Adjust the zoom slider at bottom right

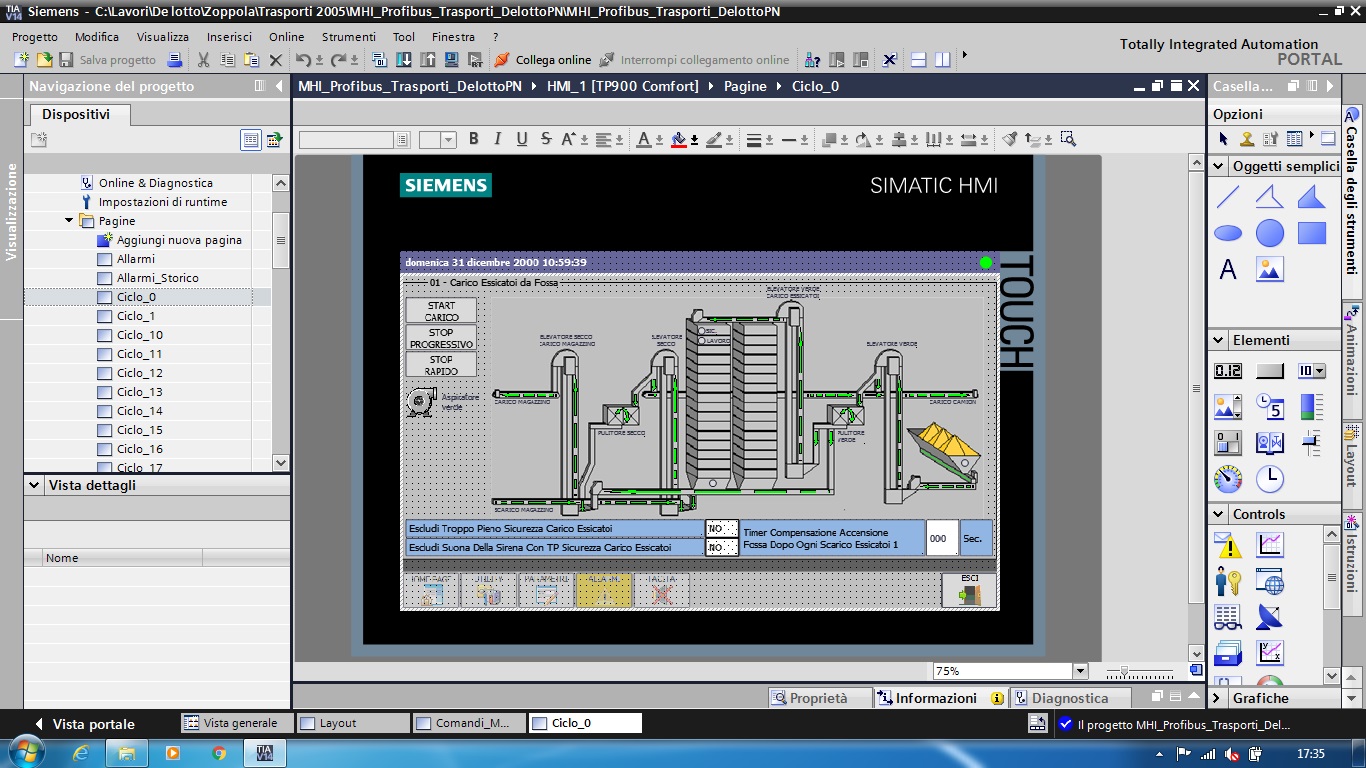[x=1125, y=671]
